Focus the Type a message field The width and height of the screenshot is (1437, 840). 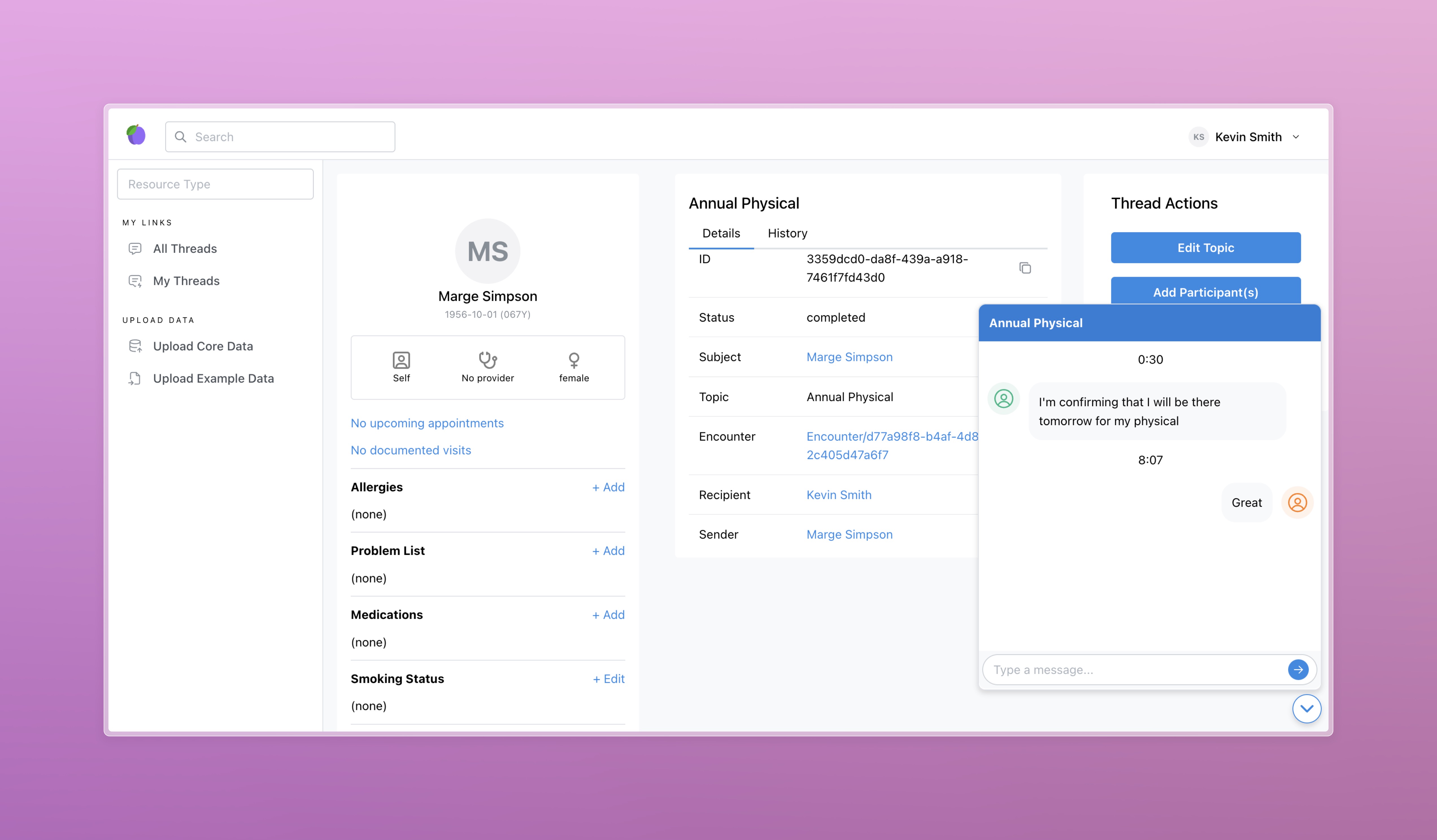[x=1135, y=669]
